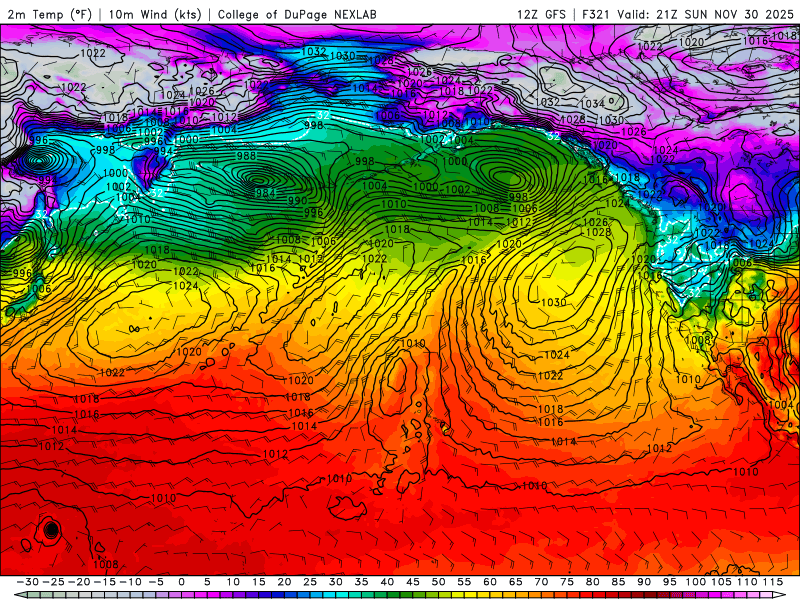Click the "25" value on the temperature scale

pyautogui.click(x=310, y=582)
